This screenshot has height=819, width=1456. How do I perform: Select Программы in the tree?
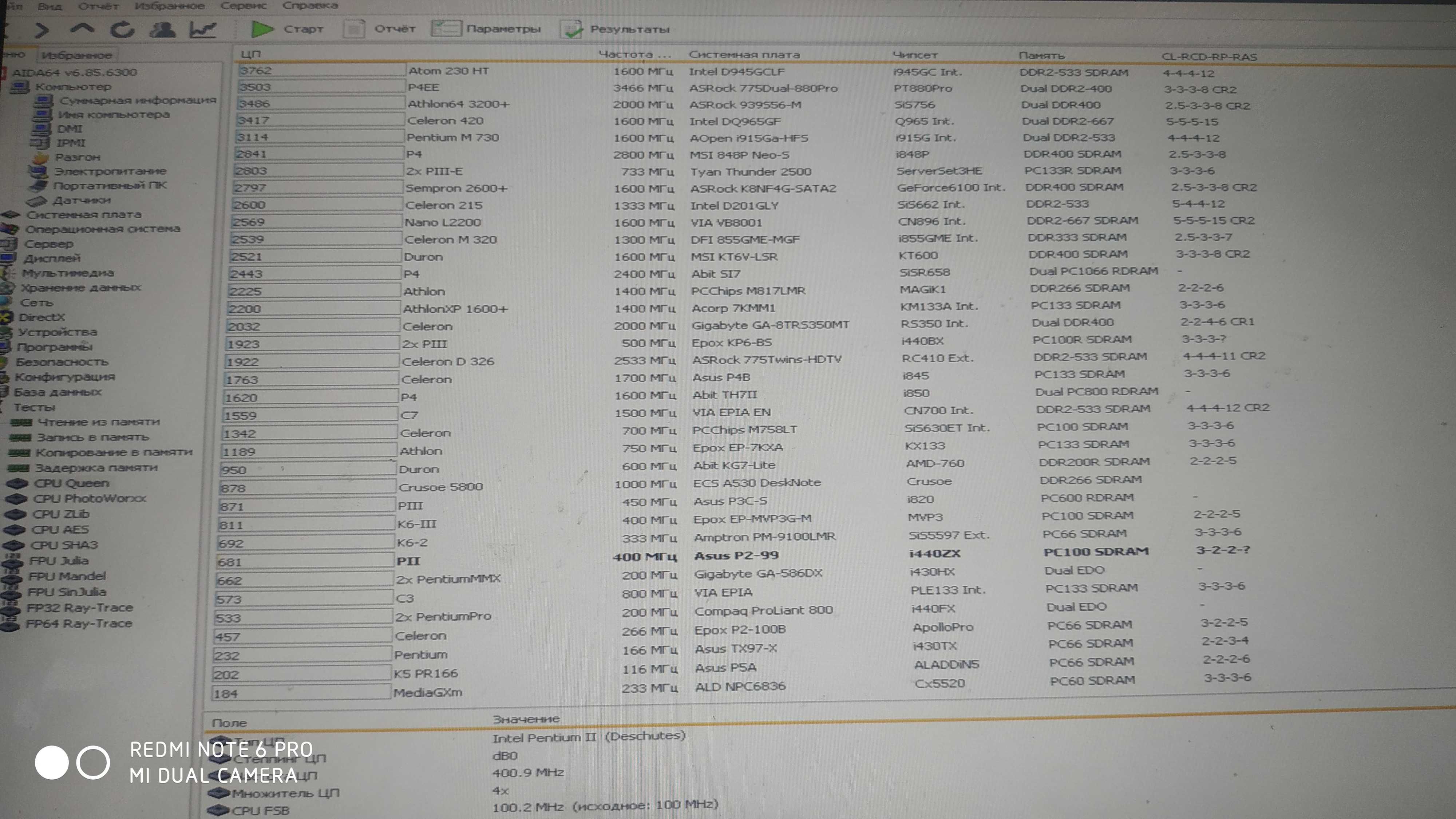[55, 347]
